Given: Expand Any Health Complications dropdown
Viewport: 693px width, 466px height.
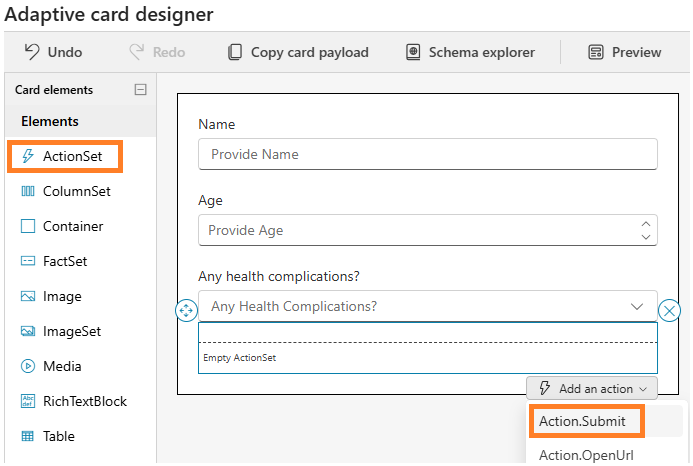Looking at the screenshot, I should (x=636, y=306).
